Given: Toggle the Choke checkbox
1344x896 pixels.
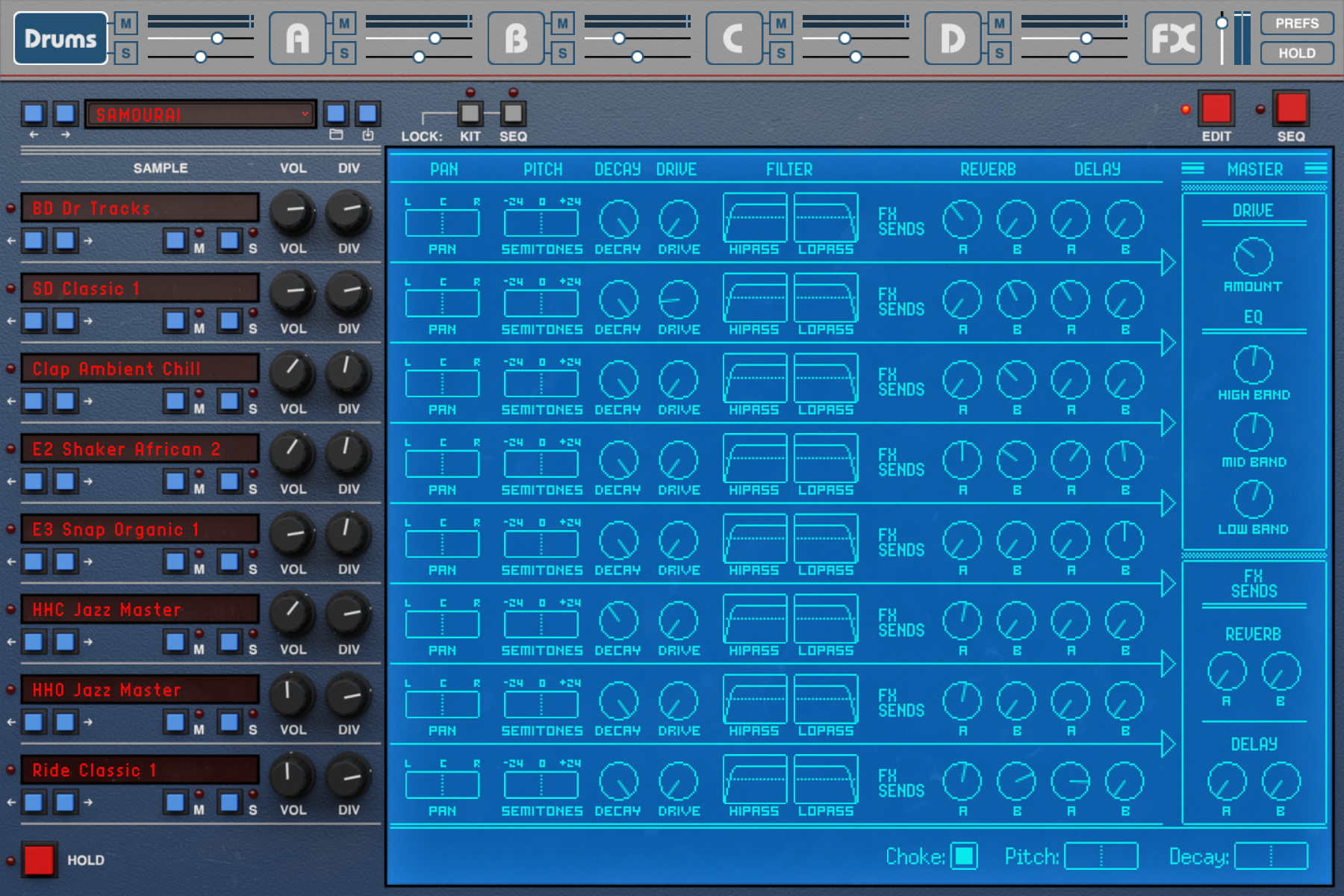Looking at the screenshot, I should click(964, 856).
